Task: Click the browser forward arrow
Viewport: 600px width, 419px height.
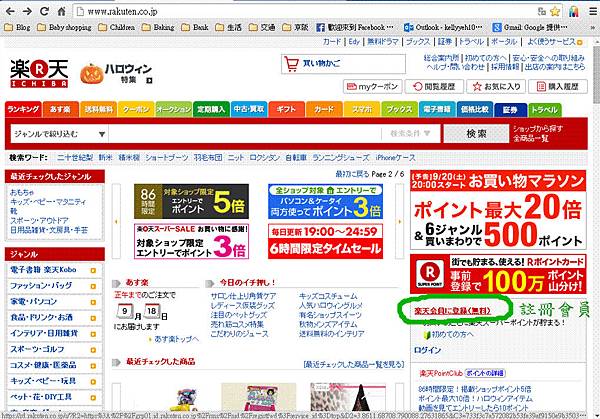Action: [x=27, y=11]
